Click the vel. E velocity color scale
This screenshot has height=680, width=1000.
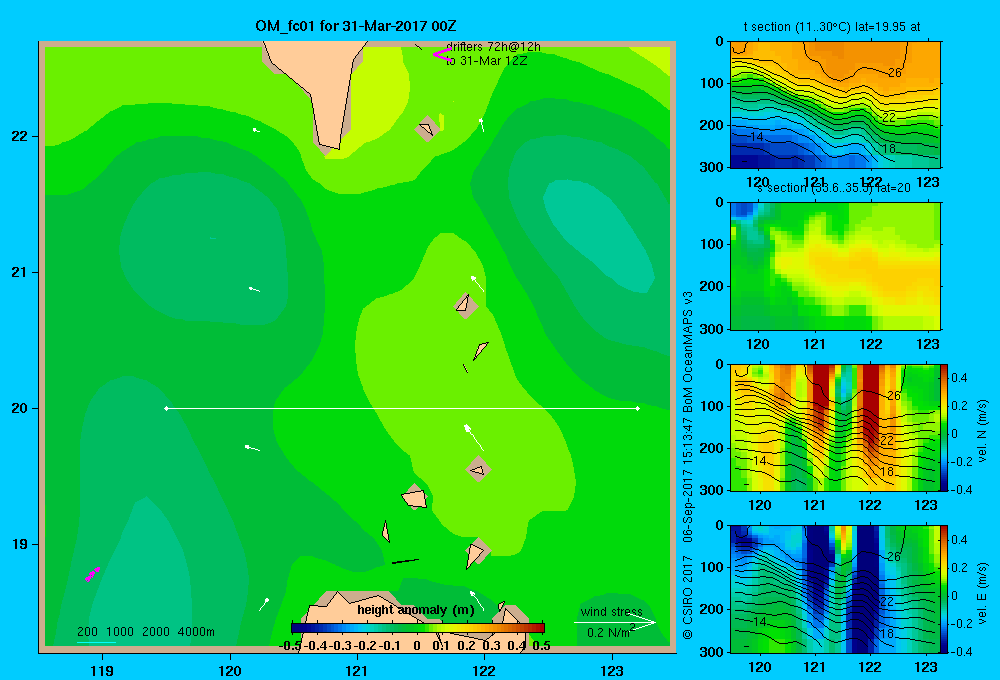coord(944,589)
